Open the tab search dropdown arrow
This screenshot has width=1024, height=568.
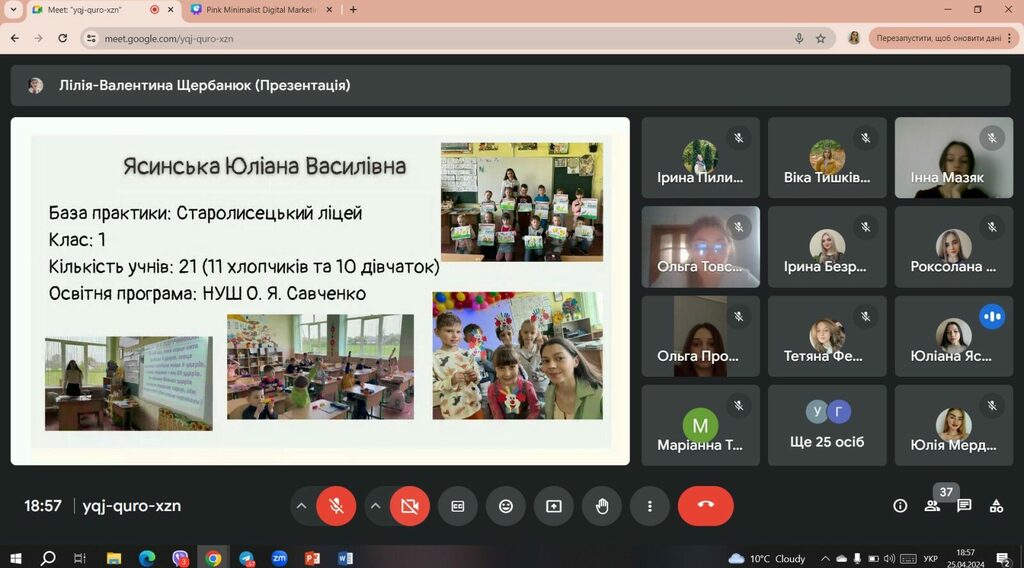(13, 10)
